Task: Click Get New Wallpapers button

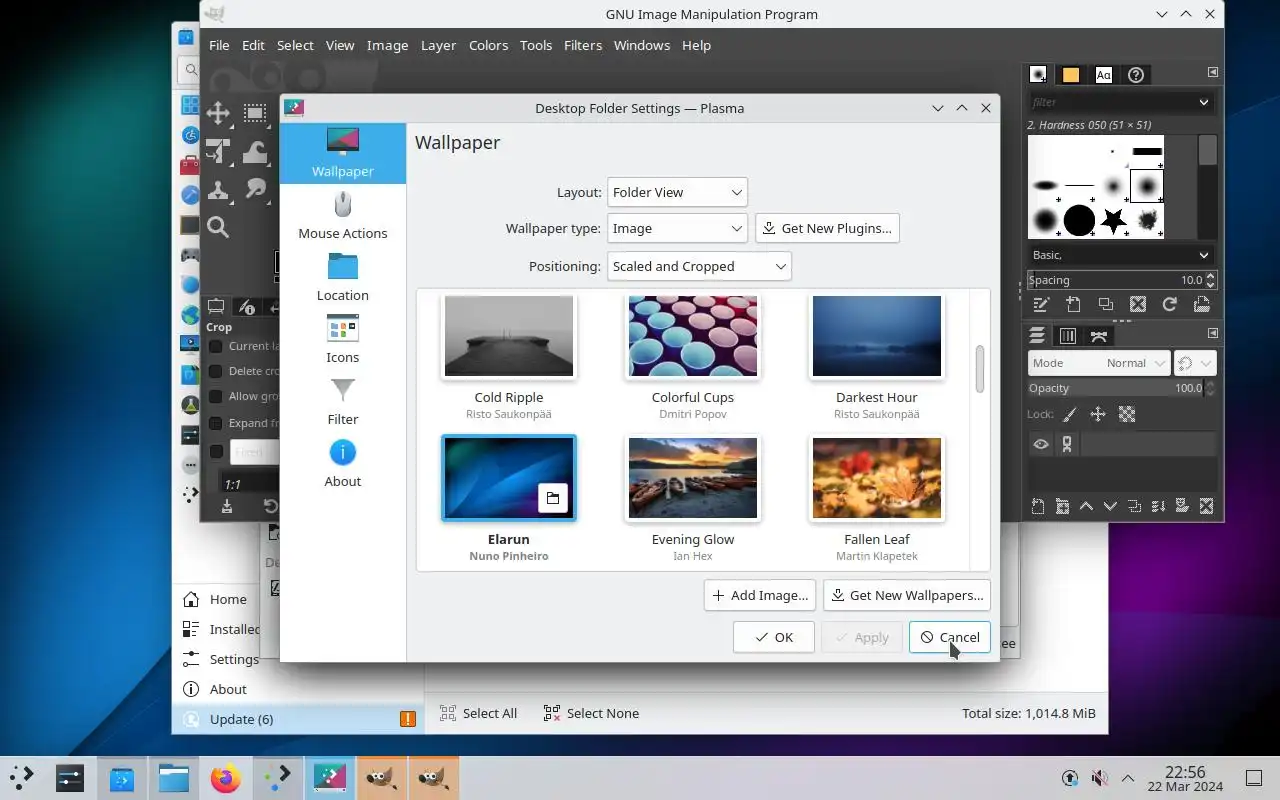Action: pos(907,595)
